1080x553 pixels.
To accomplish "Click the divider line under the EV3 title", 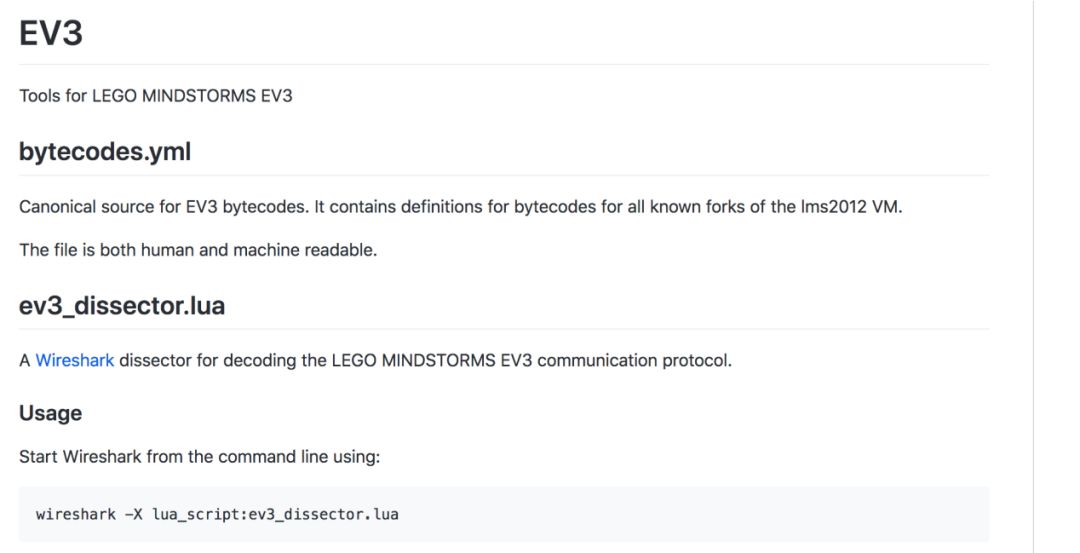I will (504, 65).
